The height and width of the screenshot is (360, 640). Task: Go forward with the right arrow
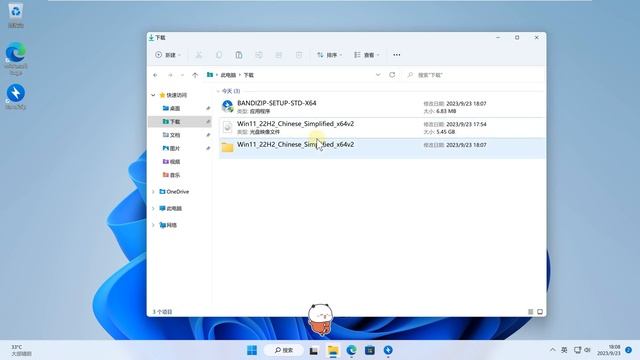[x=170, y=75]
